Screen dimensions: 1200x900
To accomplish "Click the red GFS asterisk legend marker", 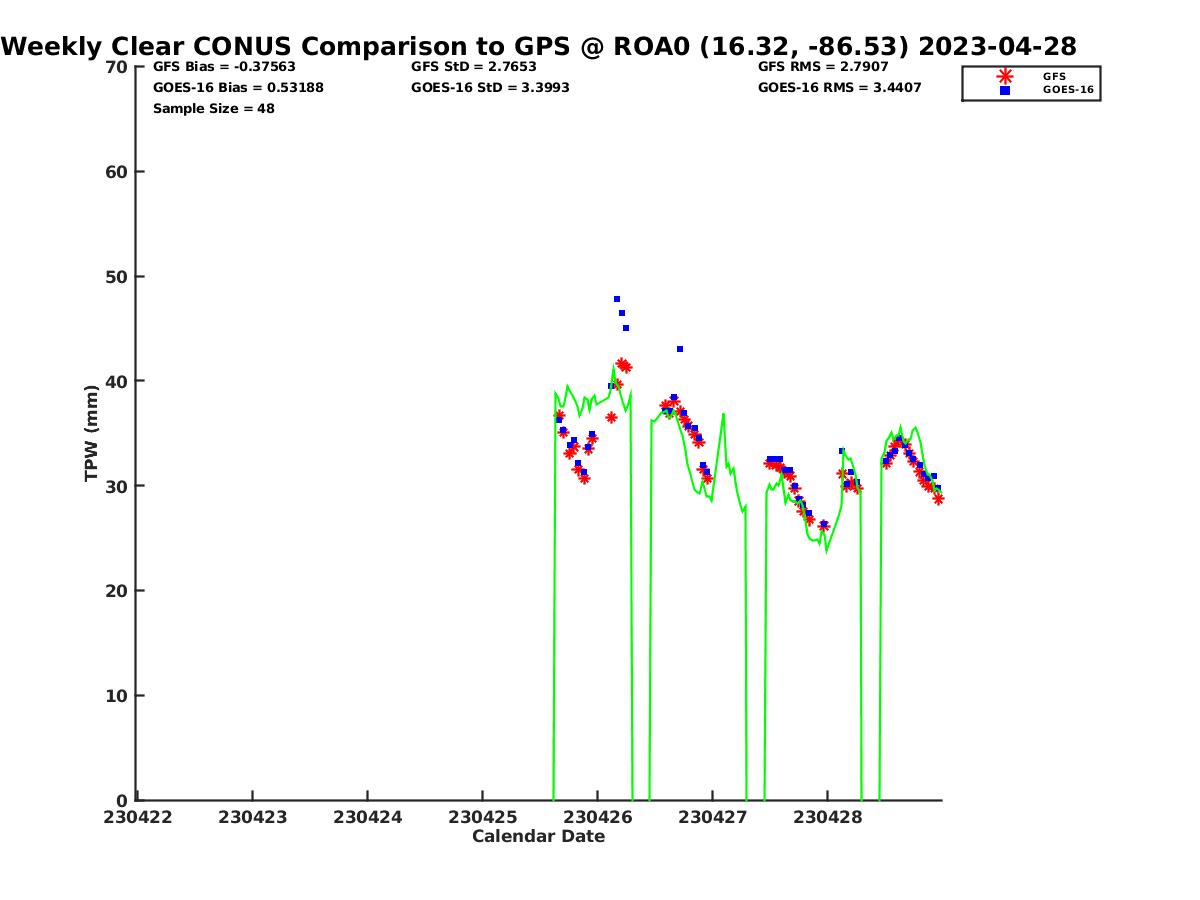I will click(1005, 76).
